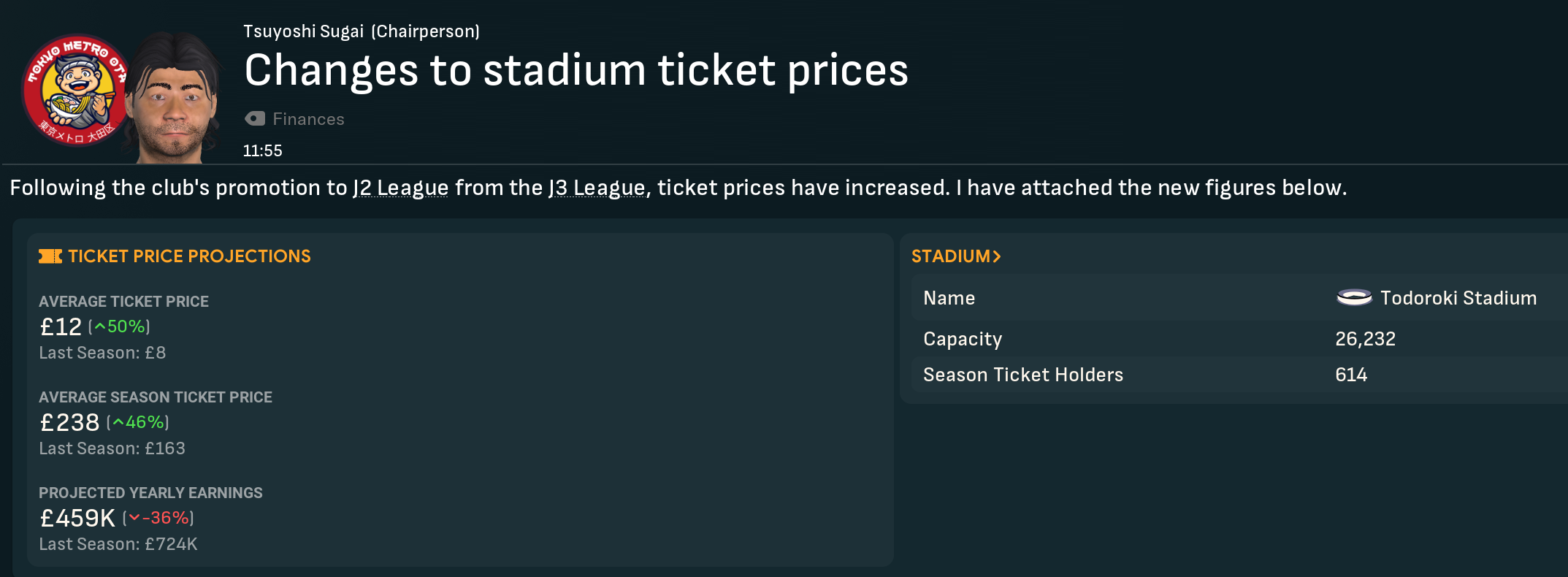This screenshot has width=1568, height=577.
Task: Click the £238 average season ticket price
Action: 69,423
